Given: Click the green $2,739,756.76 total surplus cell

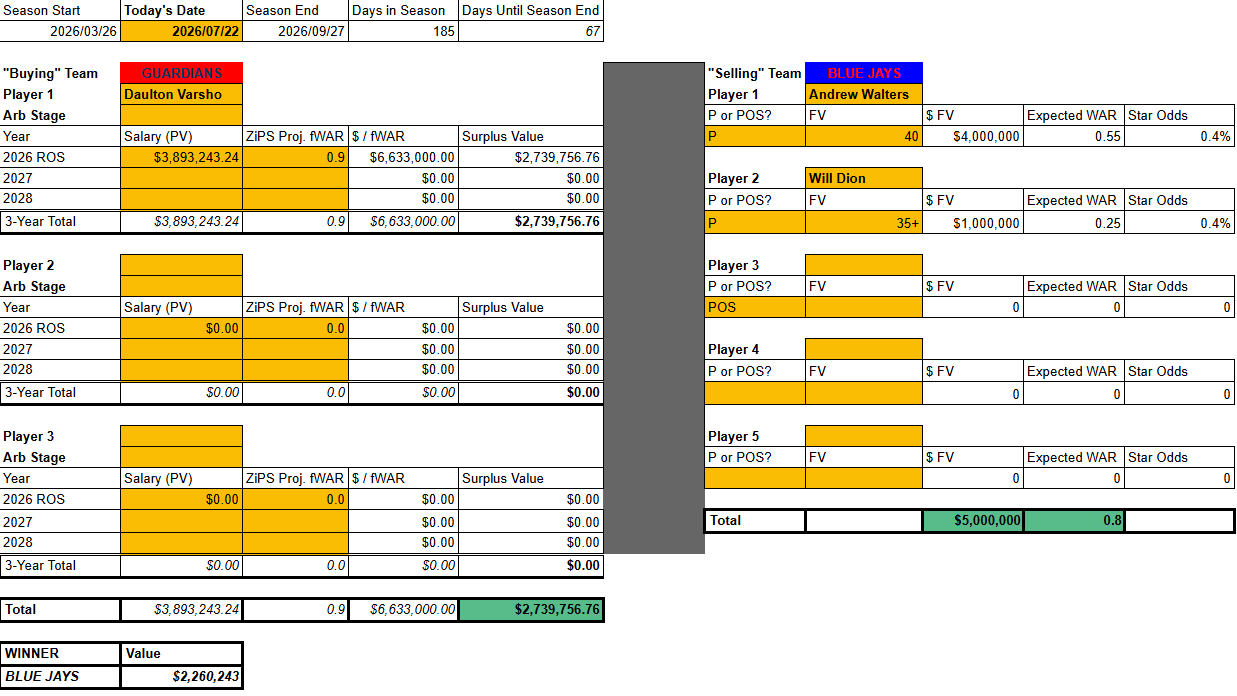Looking at the screenshot, I should click(x=531, y=609).
